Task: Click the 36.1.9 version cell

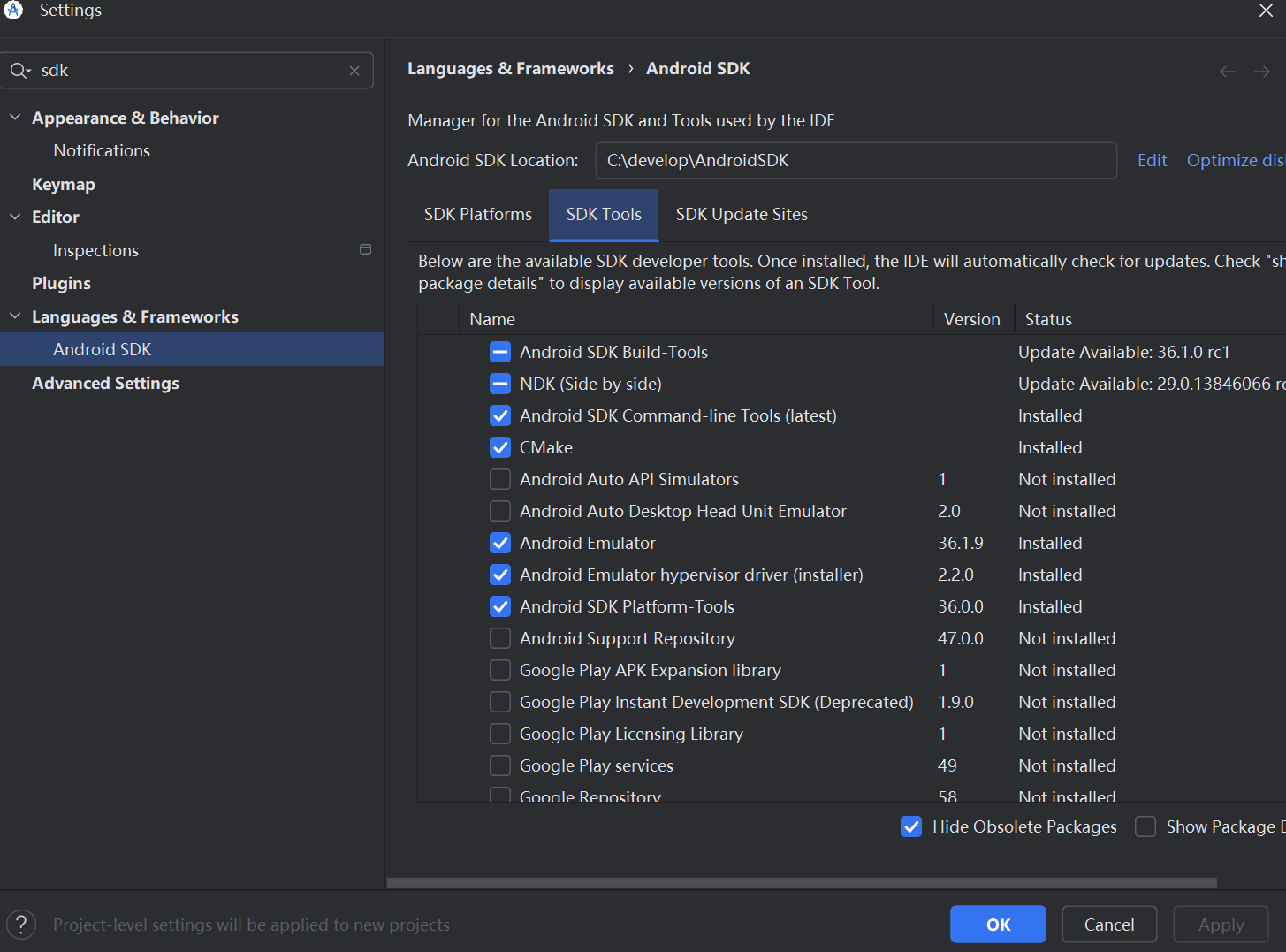Action: pos(961,543)
